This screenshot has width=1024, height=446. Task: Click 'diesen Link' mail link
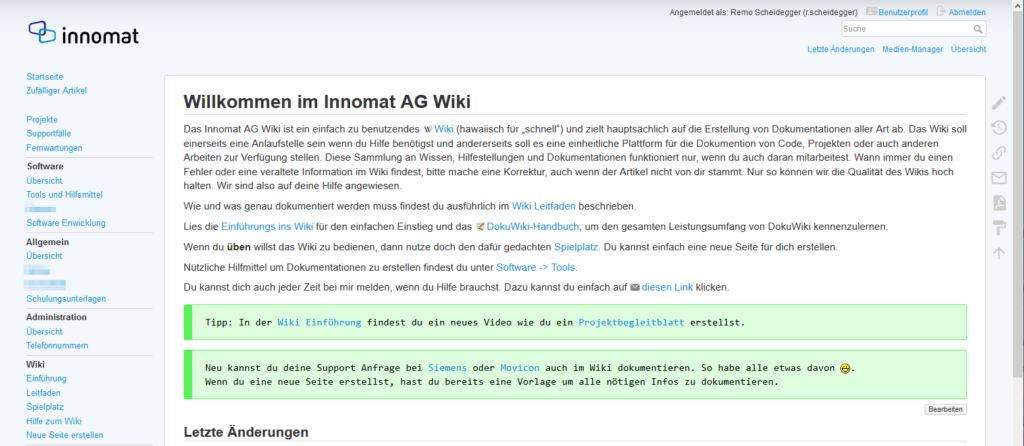667,287
